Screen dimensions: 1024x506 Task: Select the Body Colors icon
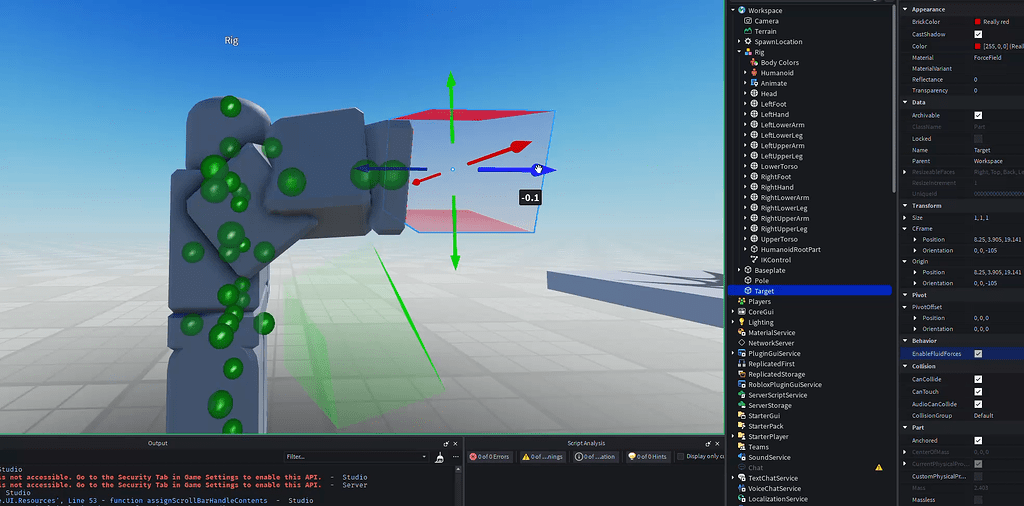(754, 63)
